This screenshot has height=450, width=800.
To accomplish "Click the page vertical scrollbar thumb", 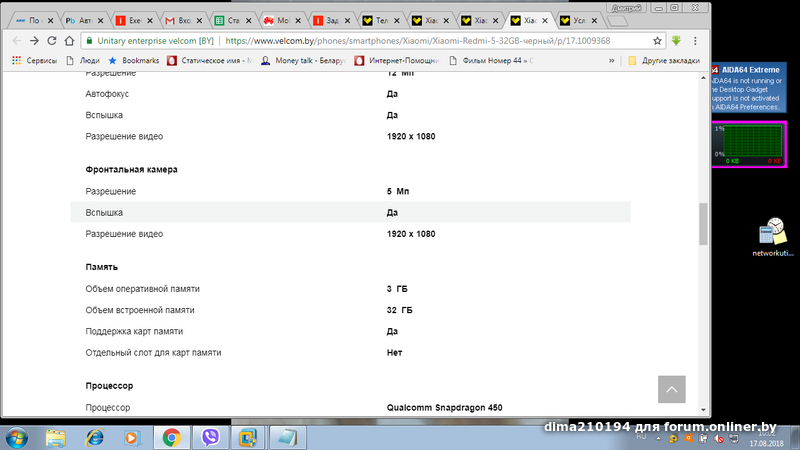I will (703, 224).
